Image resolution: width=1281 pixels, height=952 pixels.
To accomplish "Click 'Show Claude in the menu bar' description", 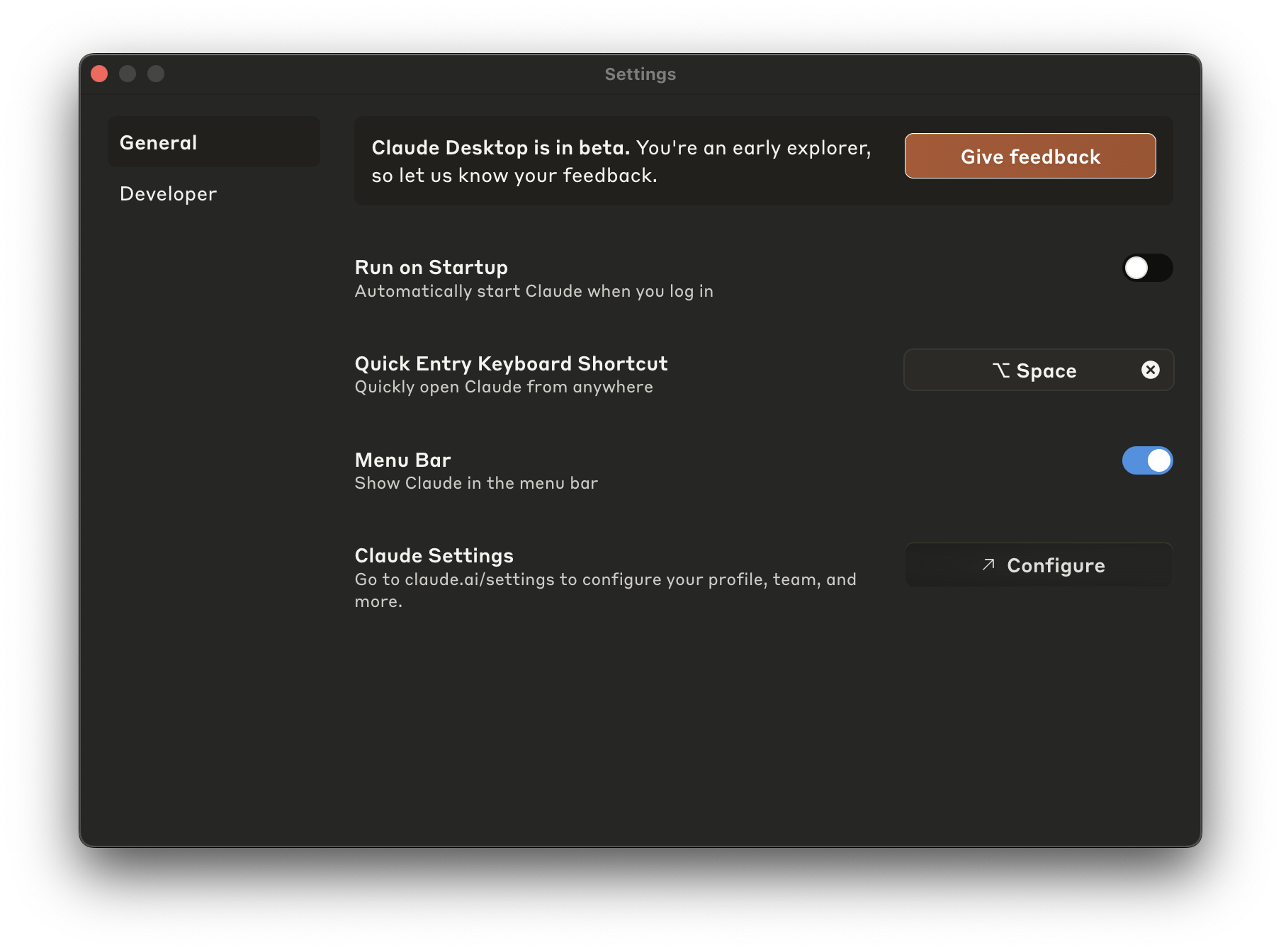I will pos(476,483).
